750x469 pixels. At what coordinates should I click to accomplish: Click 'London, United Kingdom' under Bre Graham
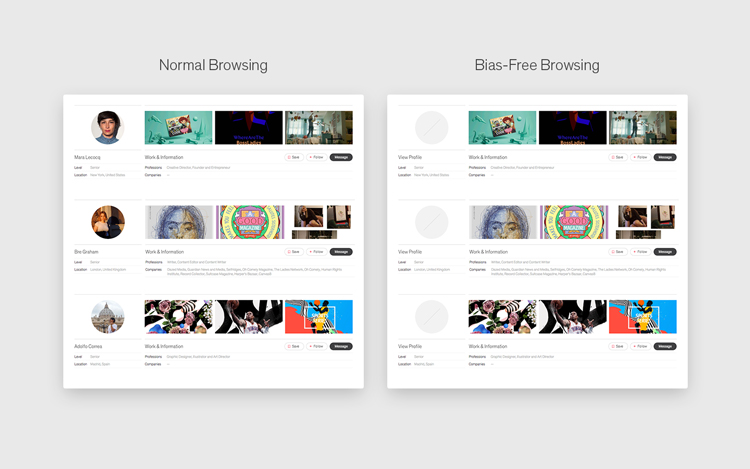pos(108,270)
